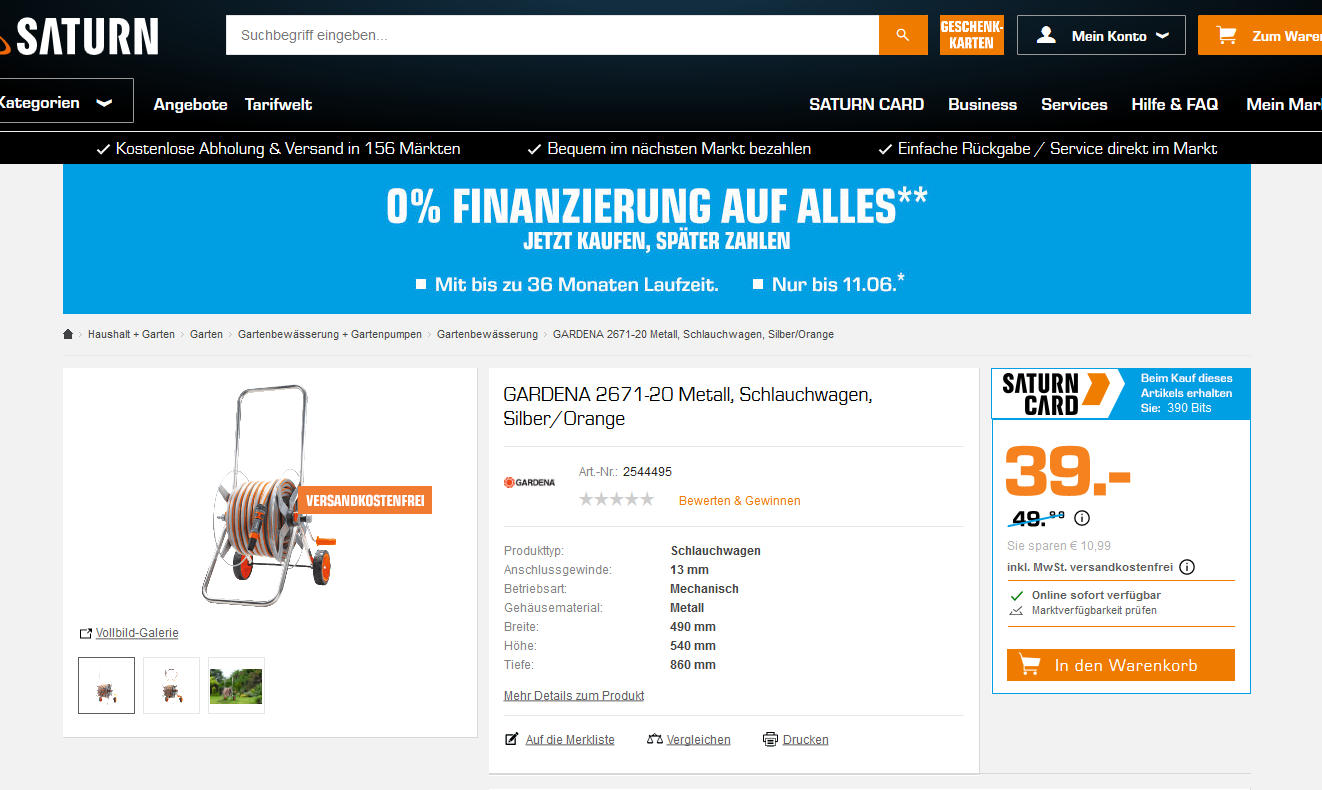Click the orange search magnifier button
This screenshot has height=790, width=1322.
(903, 35)
